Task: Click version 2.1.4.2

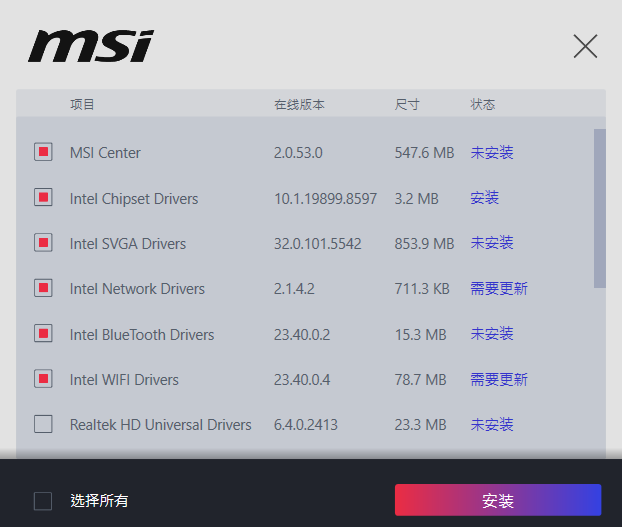Action: coord(294,289)
